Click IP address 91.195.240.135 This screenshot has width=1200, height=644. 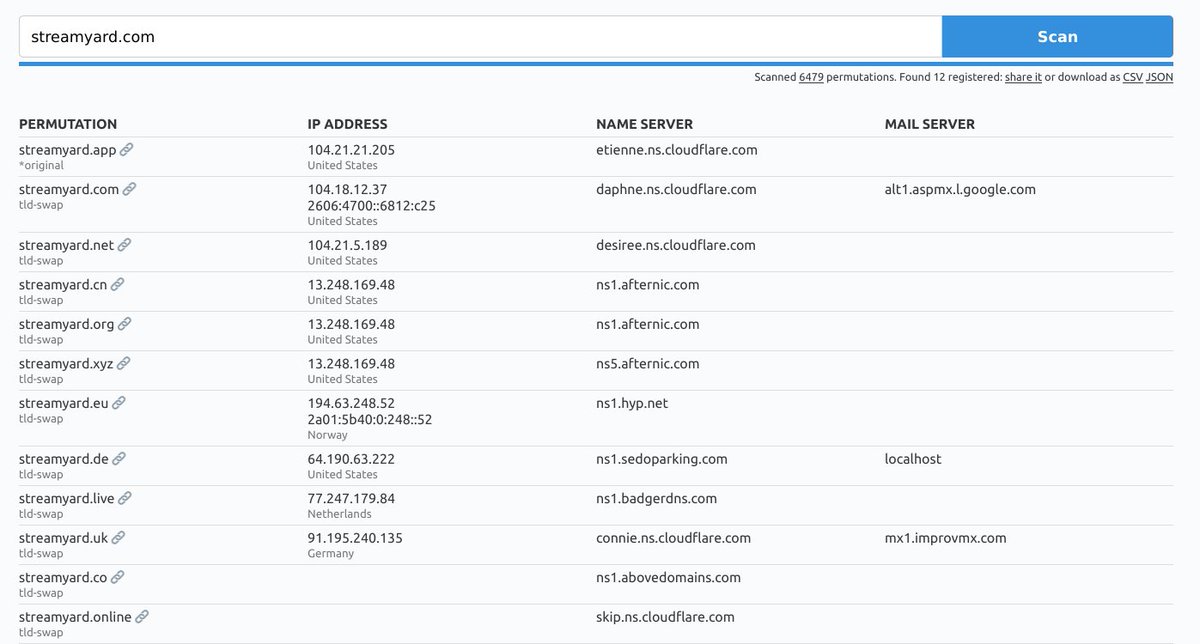355,538
